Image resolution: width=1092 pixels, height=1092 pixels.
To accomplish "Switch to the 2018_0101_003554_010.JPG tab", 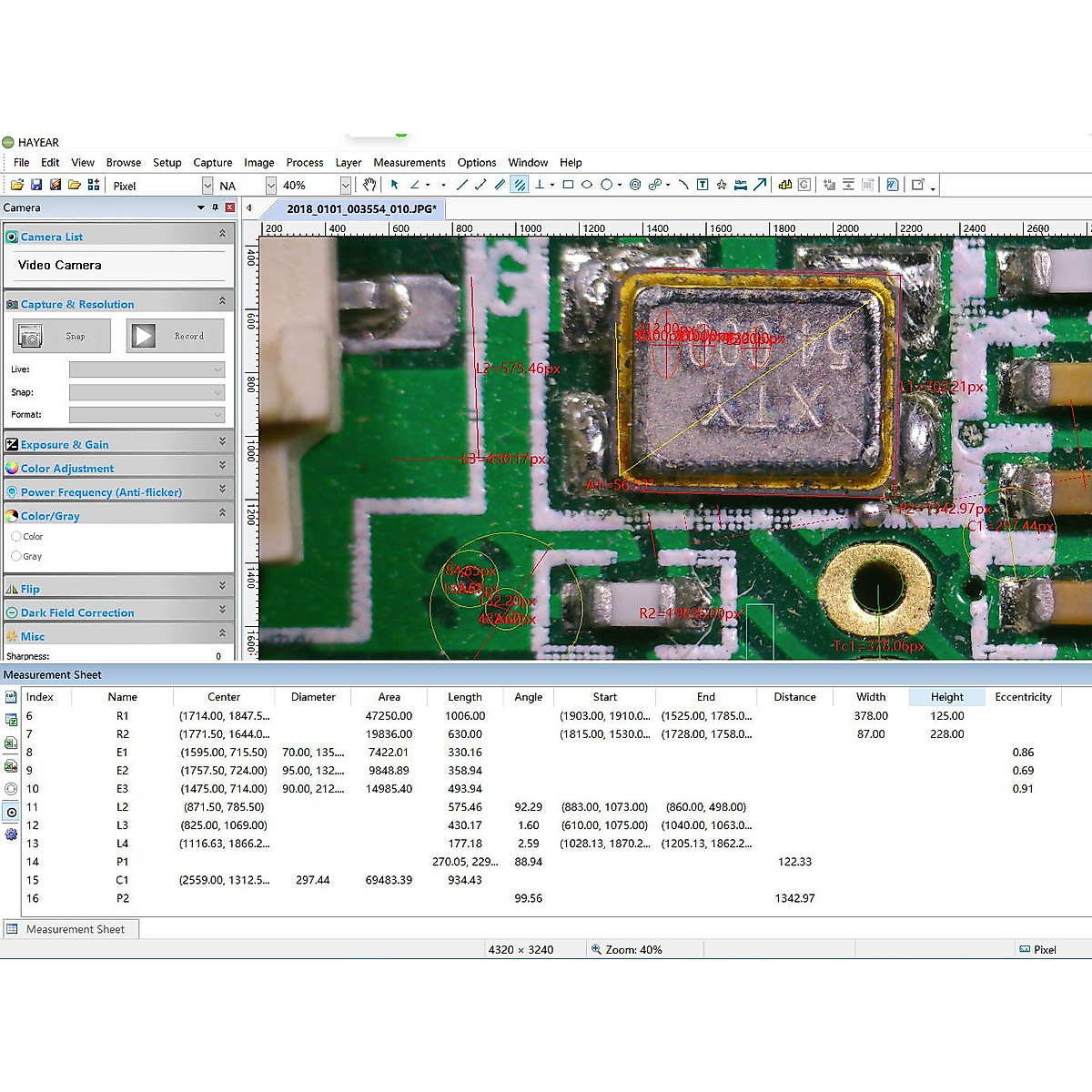I will coord(361,208).
